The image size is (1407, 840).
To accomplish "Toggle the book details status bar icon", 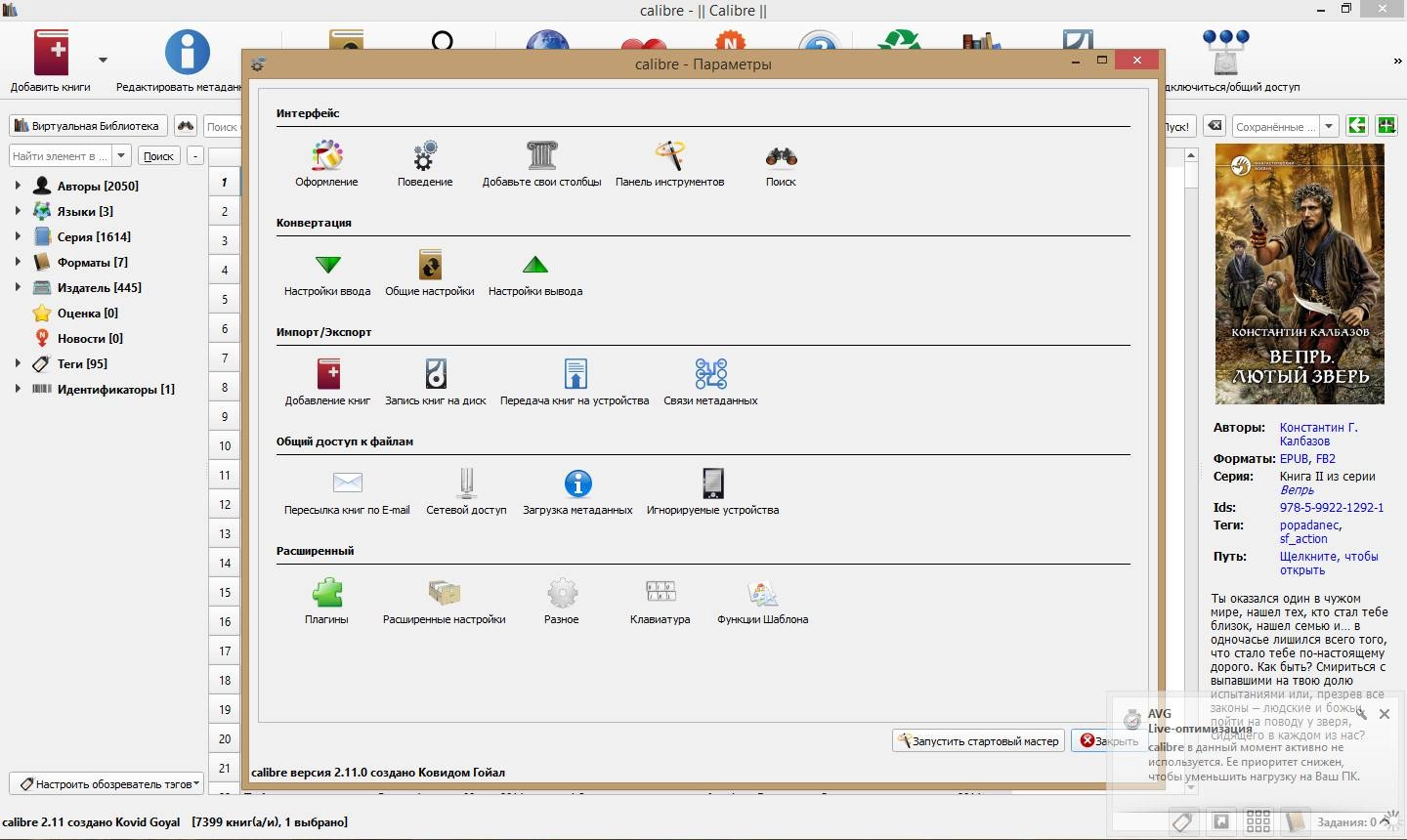I will (1296, 822).
